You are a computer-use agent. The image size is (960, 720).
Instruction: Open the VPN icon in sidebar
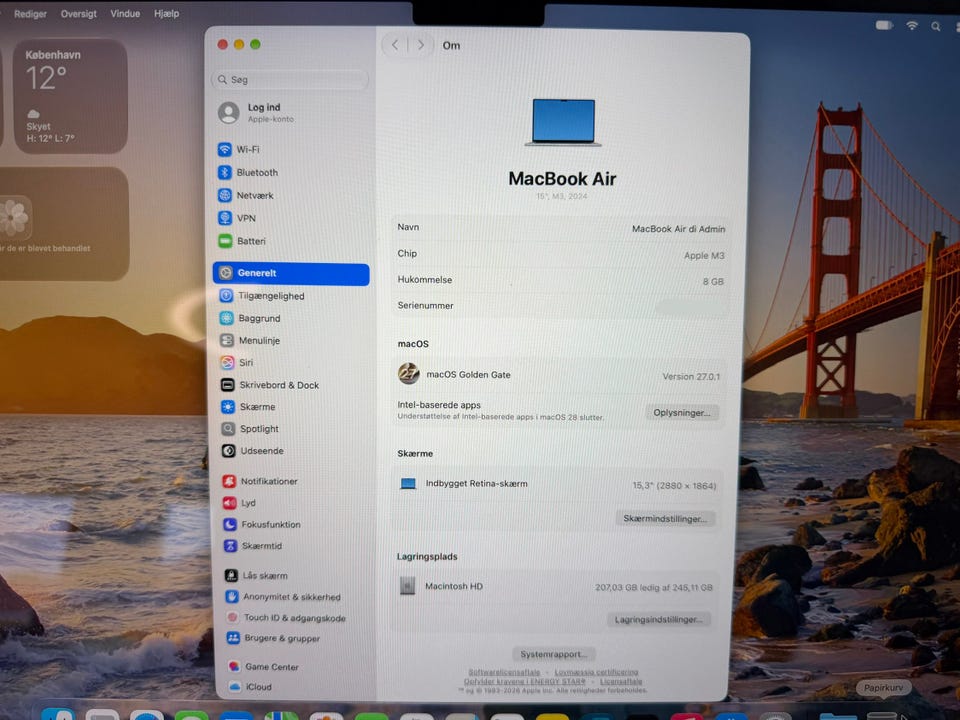coord(225,218)
